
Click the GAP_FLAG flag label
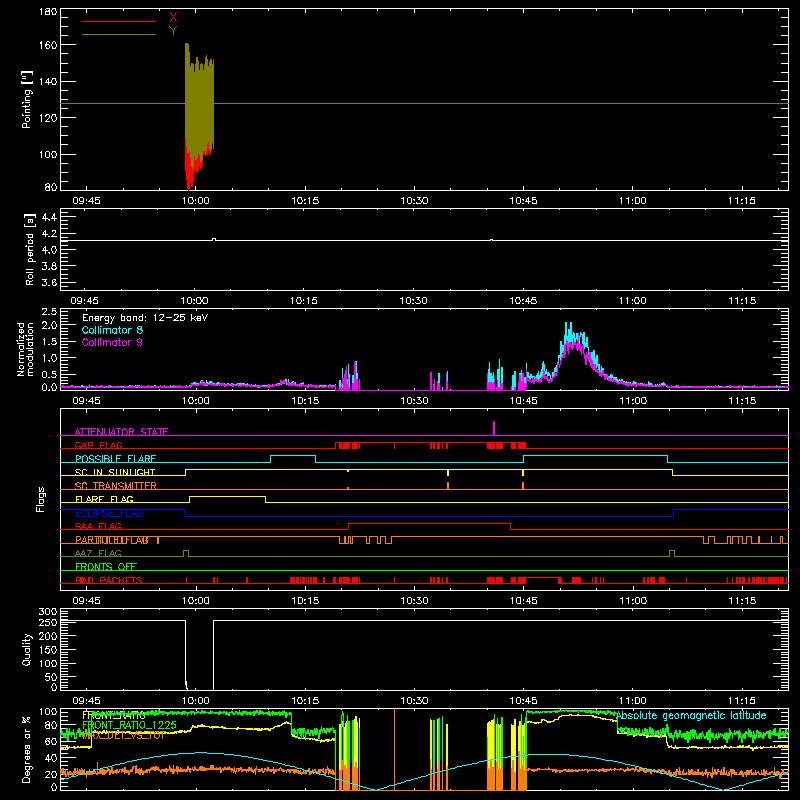[x=98, y=445]
